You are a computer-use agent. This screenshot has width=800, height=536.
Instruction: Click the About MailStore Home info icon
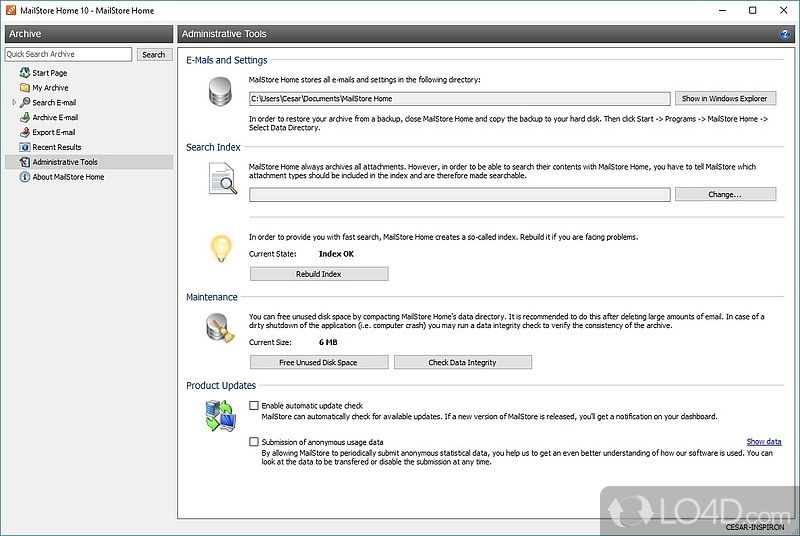point(24,177)
